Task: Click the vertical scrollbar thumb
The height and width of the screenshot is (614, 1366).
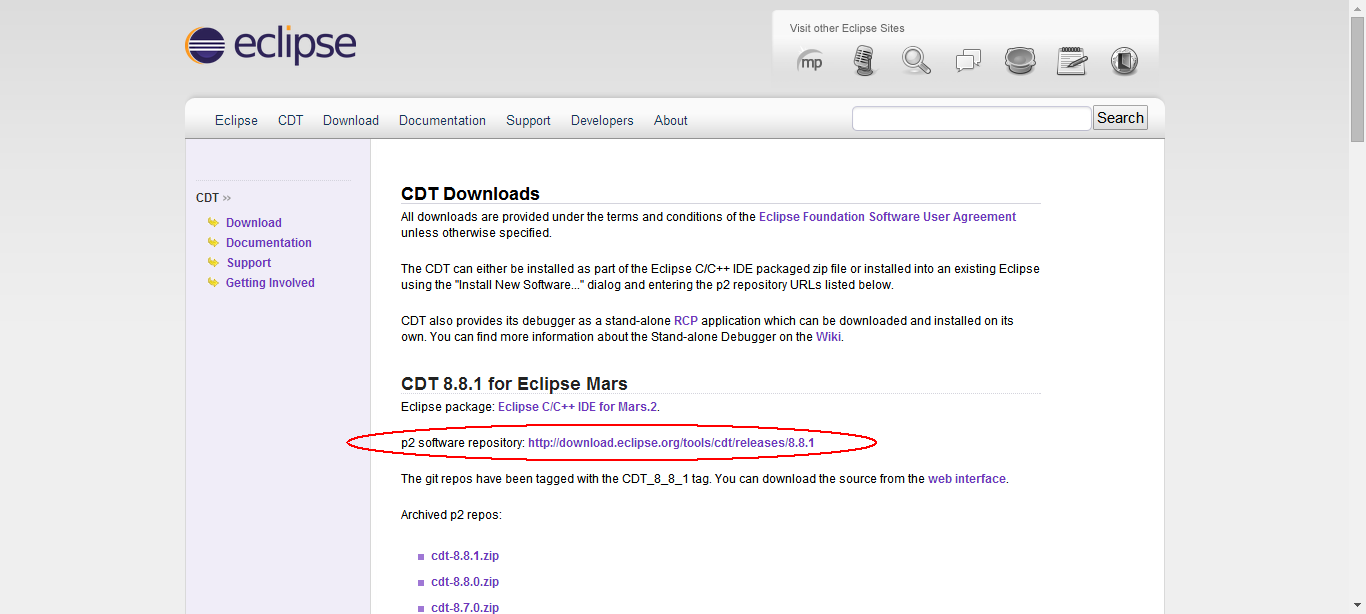Action: pos(1357,81)
